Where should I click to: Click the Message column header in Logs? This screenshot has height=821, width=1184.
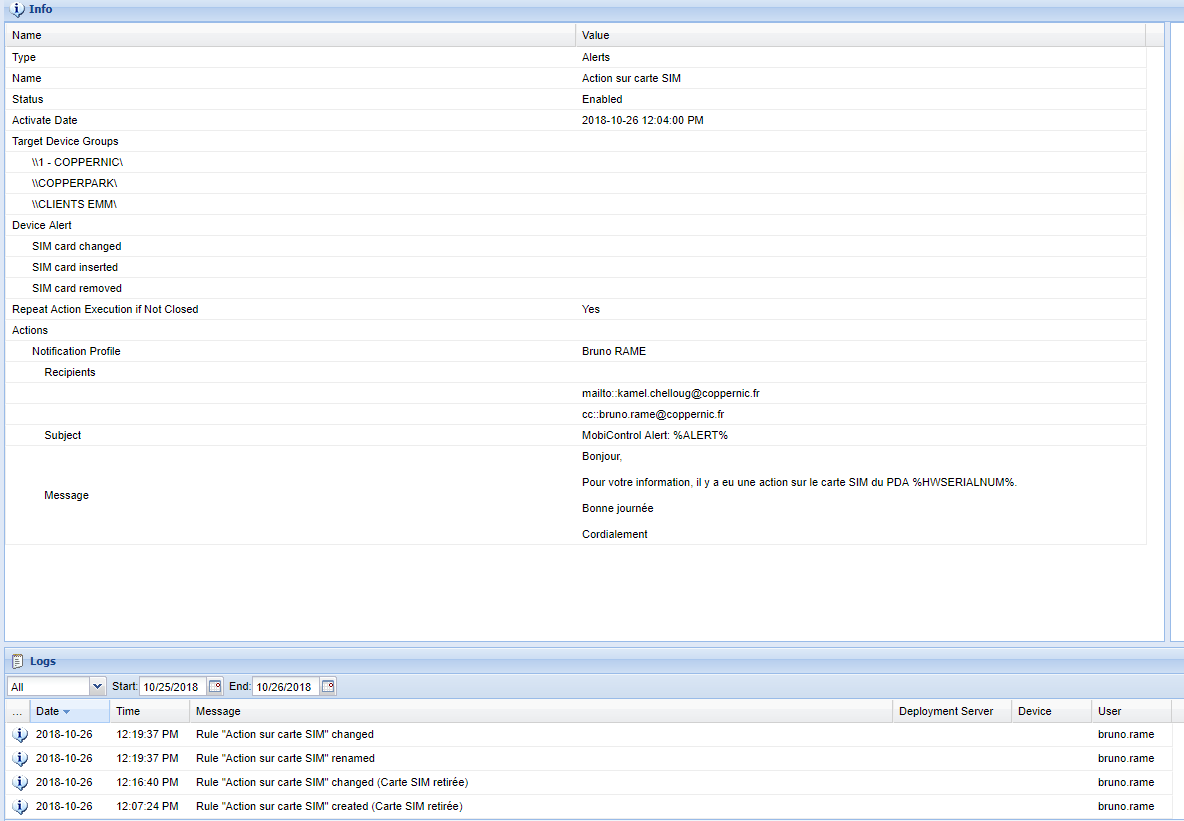218,711
